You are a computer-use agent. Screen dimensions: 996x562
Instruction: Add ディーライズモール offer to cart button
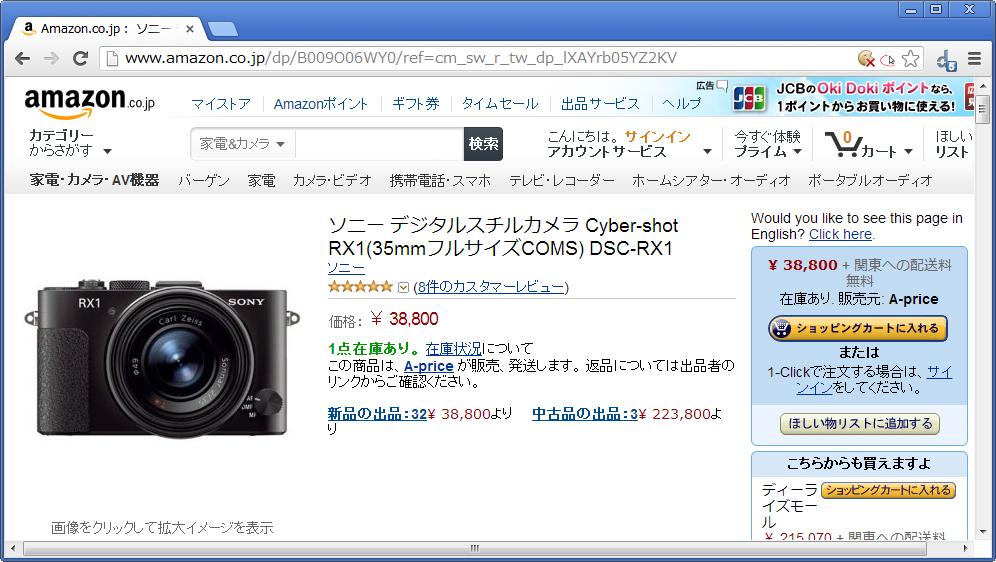click(889, 490)
